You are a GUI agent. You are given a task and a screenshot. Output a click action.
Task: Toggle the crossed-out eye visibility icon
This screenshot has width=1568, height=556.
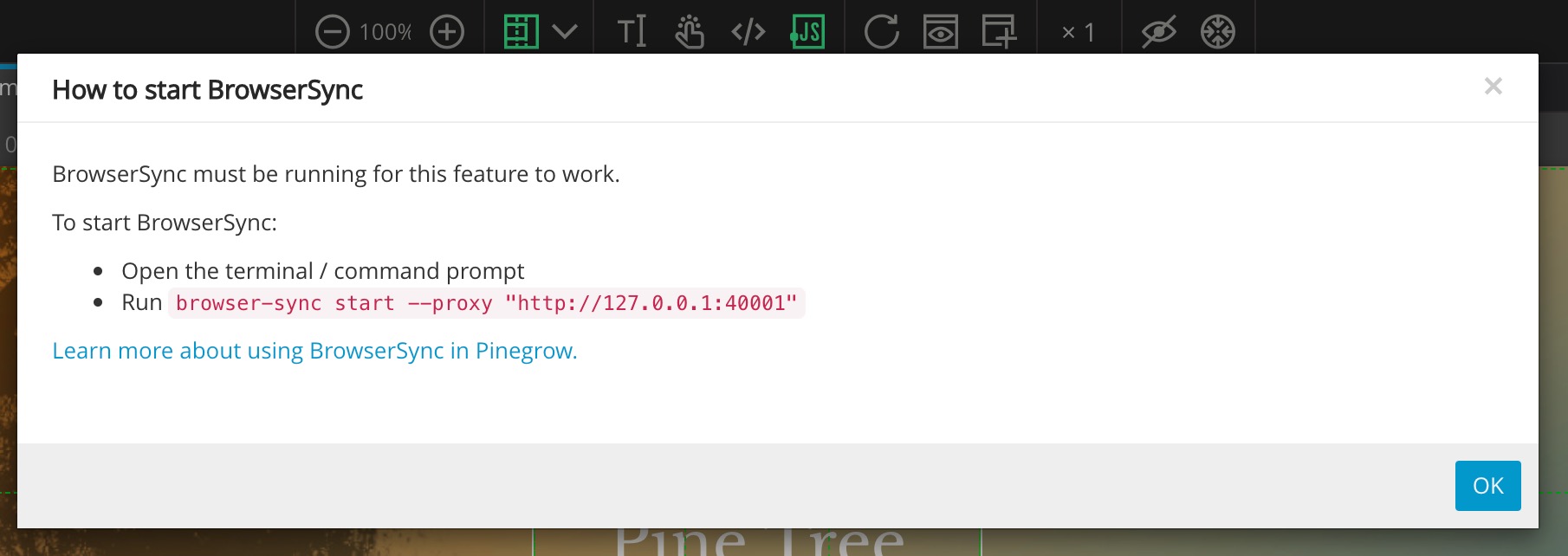[1159, 32]
